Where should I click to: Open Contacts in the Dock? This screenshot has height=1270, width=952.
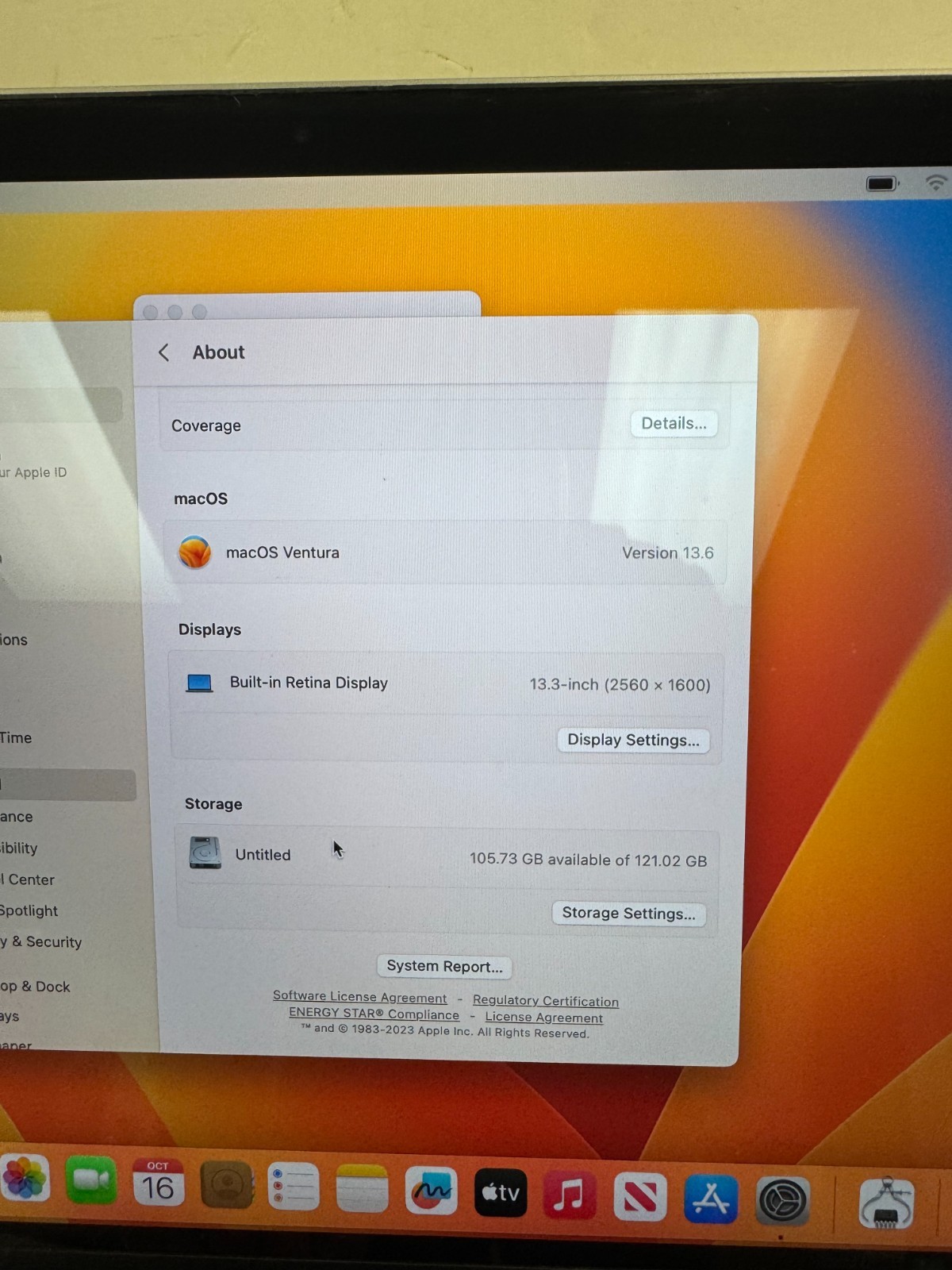(x=226, y=1185)
